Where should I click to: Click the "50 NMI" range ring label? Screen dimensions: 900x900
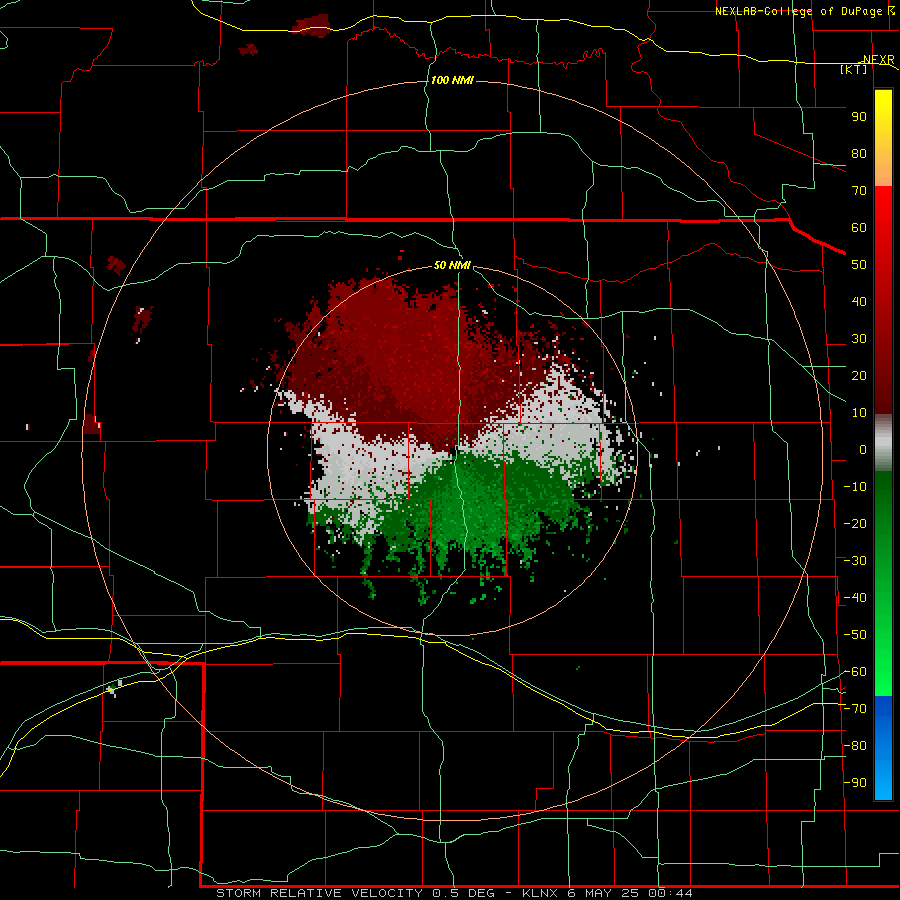click(452, 265)
